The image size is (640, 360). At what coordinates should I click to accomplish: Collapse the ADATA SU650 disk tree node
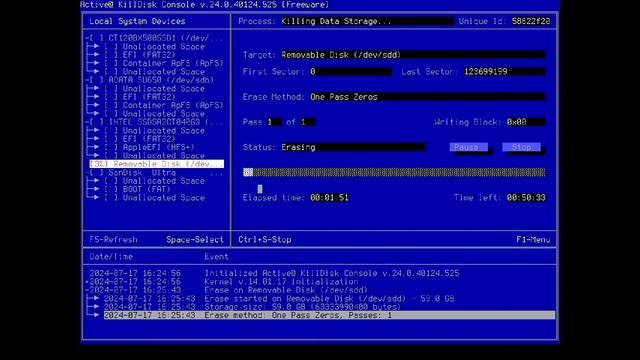(87, 80)
